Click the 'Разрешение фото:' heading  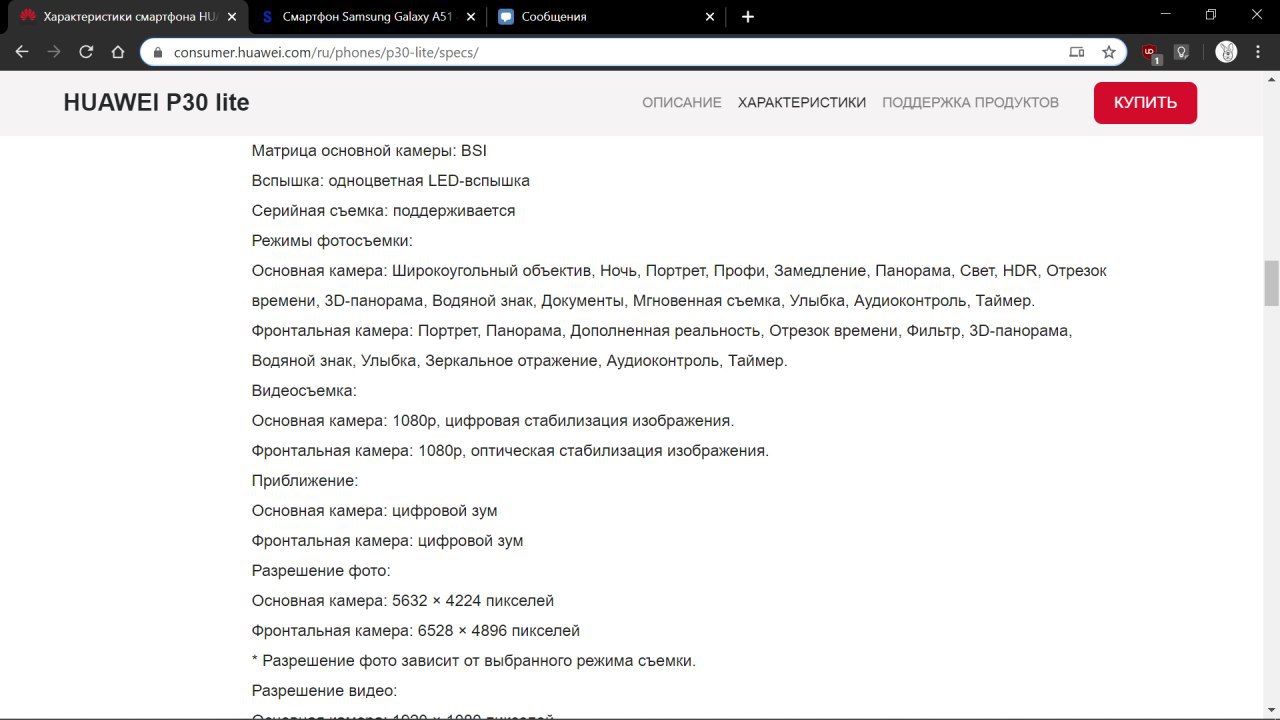pyautogui.click(x=321, y=571)
